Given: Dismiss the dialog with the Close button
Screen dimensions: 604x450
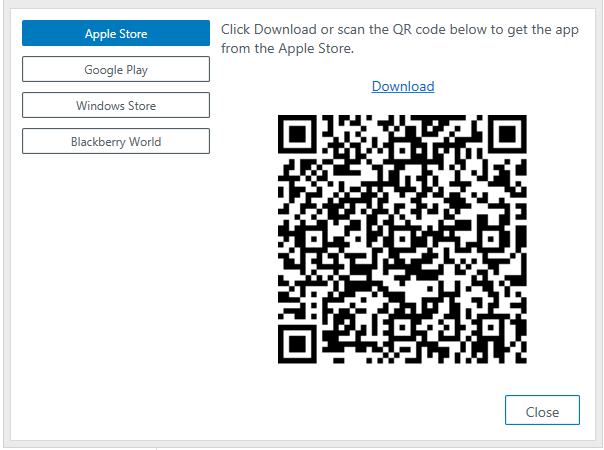Looking at the screenshot, I should [x=542, y=410].
